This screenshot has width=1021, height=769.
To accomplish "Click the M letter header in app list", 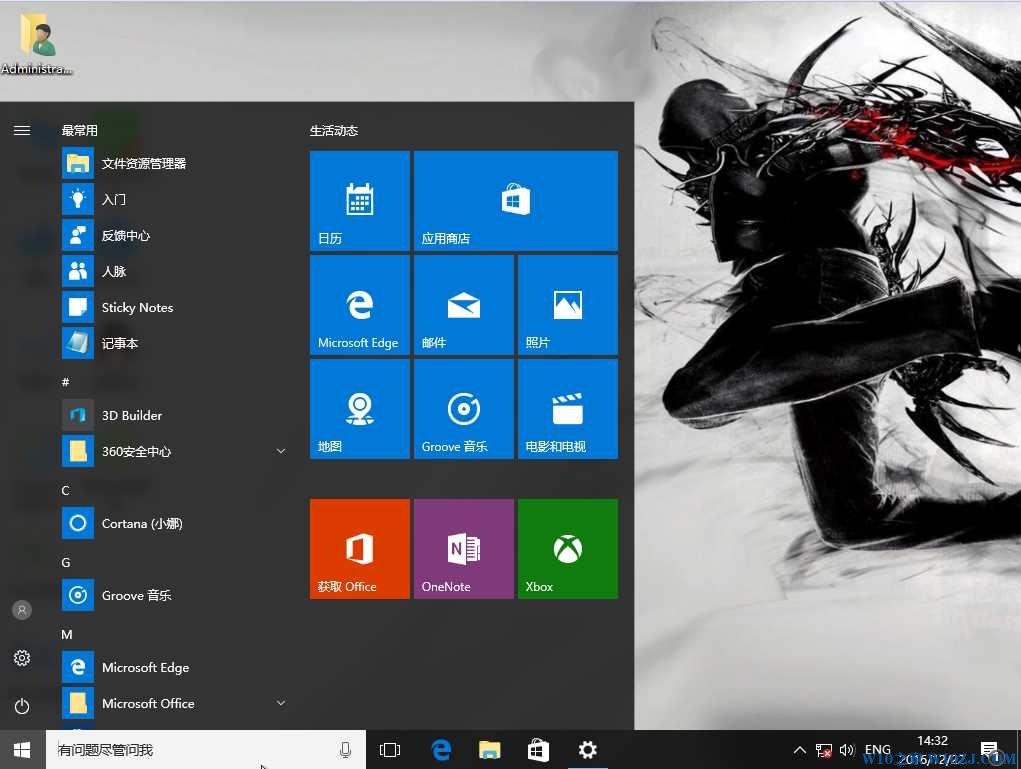I will pos(66,634).
